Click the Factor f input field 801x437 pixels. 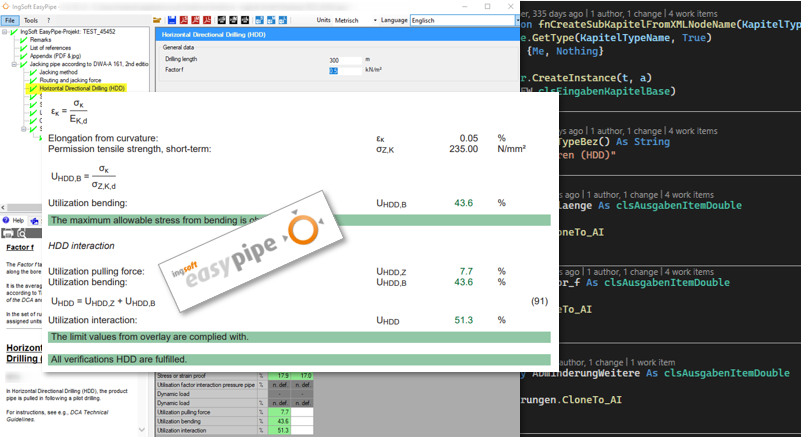[344, 71]
